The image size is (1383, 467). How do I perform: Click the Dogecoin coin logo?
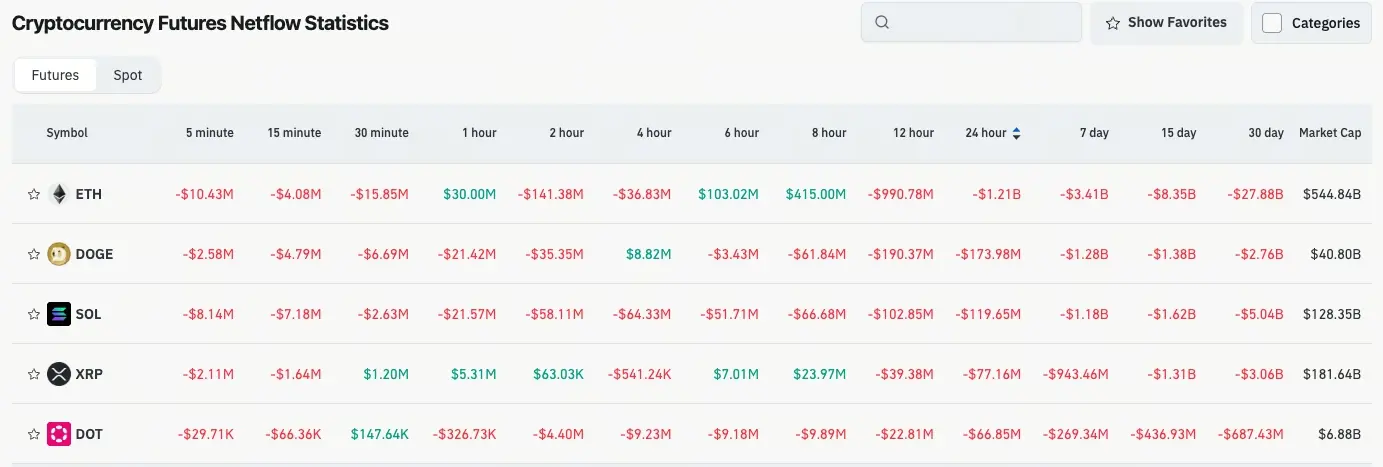[59, 254]
